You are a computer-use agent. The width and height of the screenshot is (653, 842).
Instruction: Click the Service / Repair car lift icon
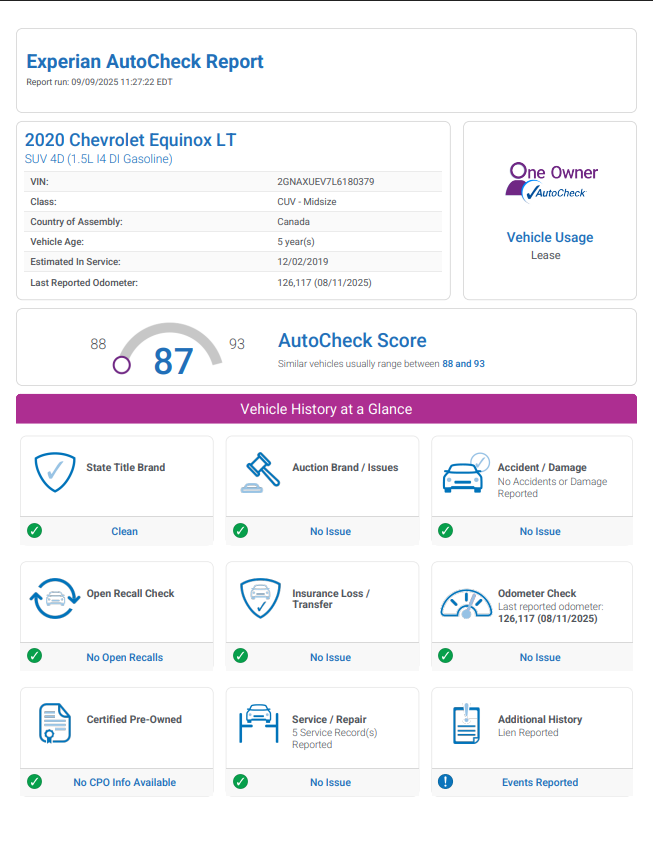(260, 724)
